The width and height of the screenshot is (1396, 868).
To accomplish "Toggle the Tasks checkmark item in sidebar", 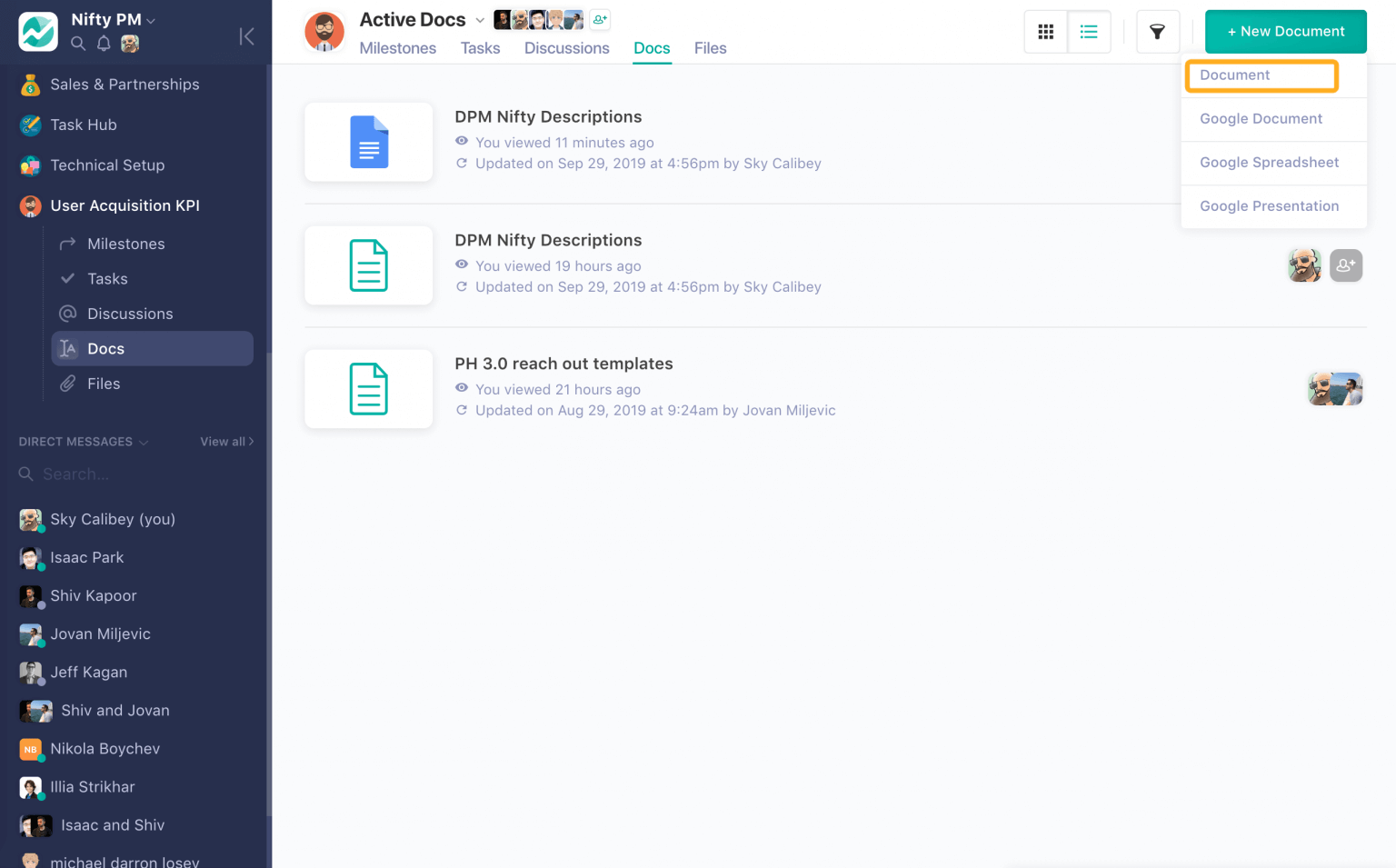I will 68,278.
